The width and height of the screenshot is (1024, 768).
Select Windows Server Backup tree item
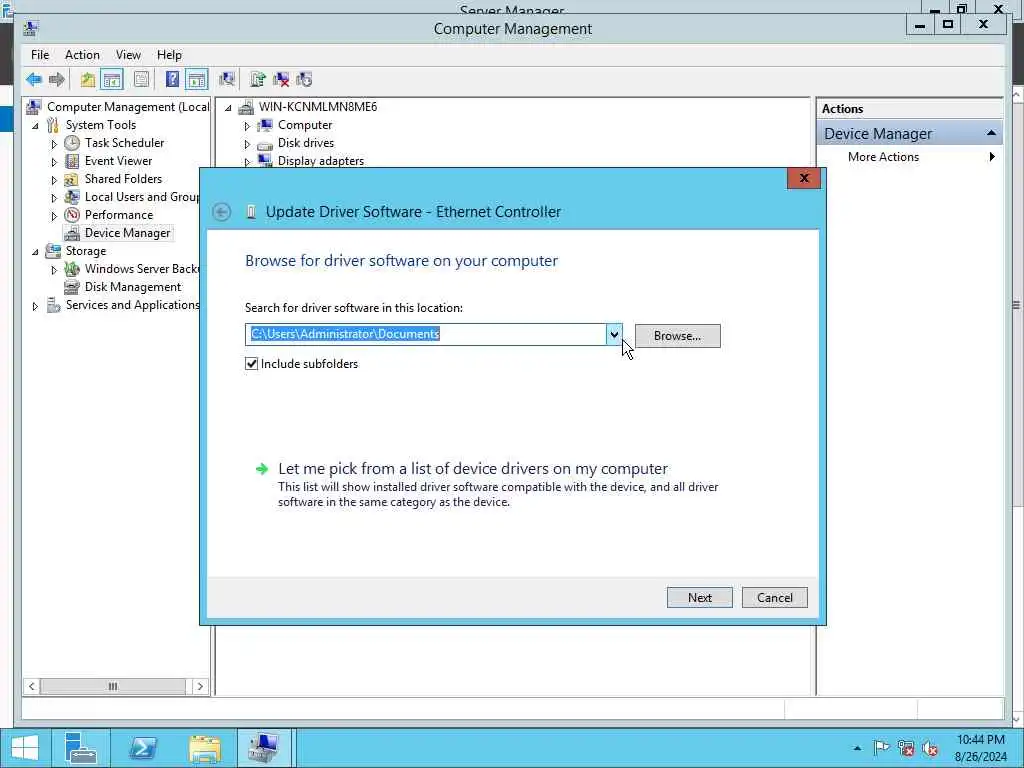(x=142, y=269)
